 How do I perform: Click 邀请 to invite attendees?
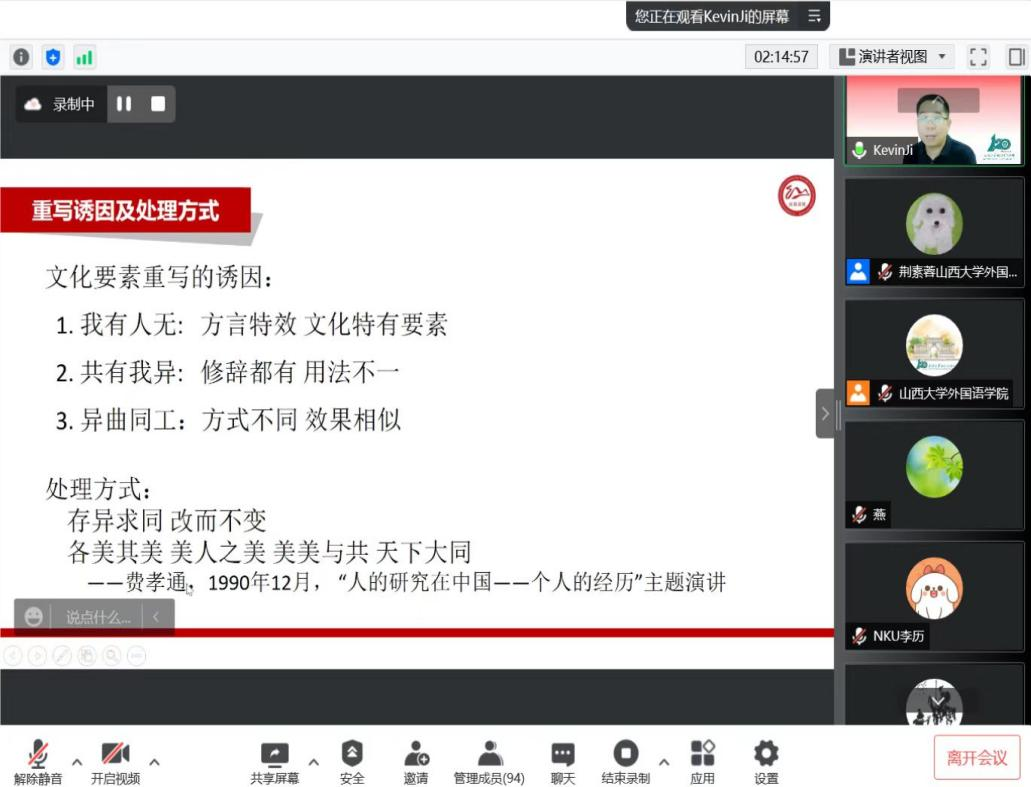416,762
